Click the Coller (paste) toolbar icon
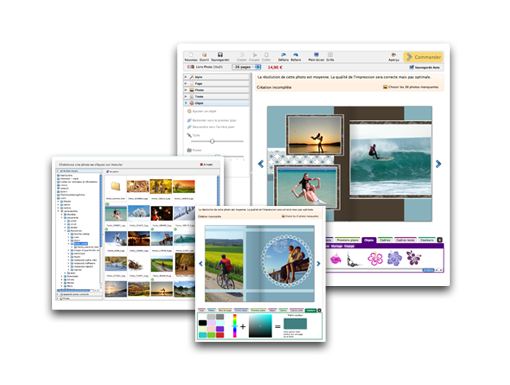The image size is (510, 385). pyautogui.click(x=266, y=55)
